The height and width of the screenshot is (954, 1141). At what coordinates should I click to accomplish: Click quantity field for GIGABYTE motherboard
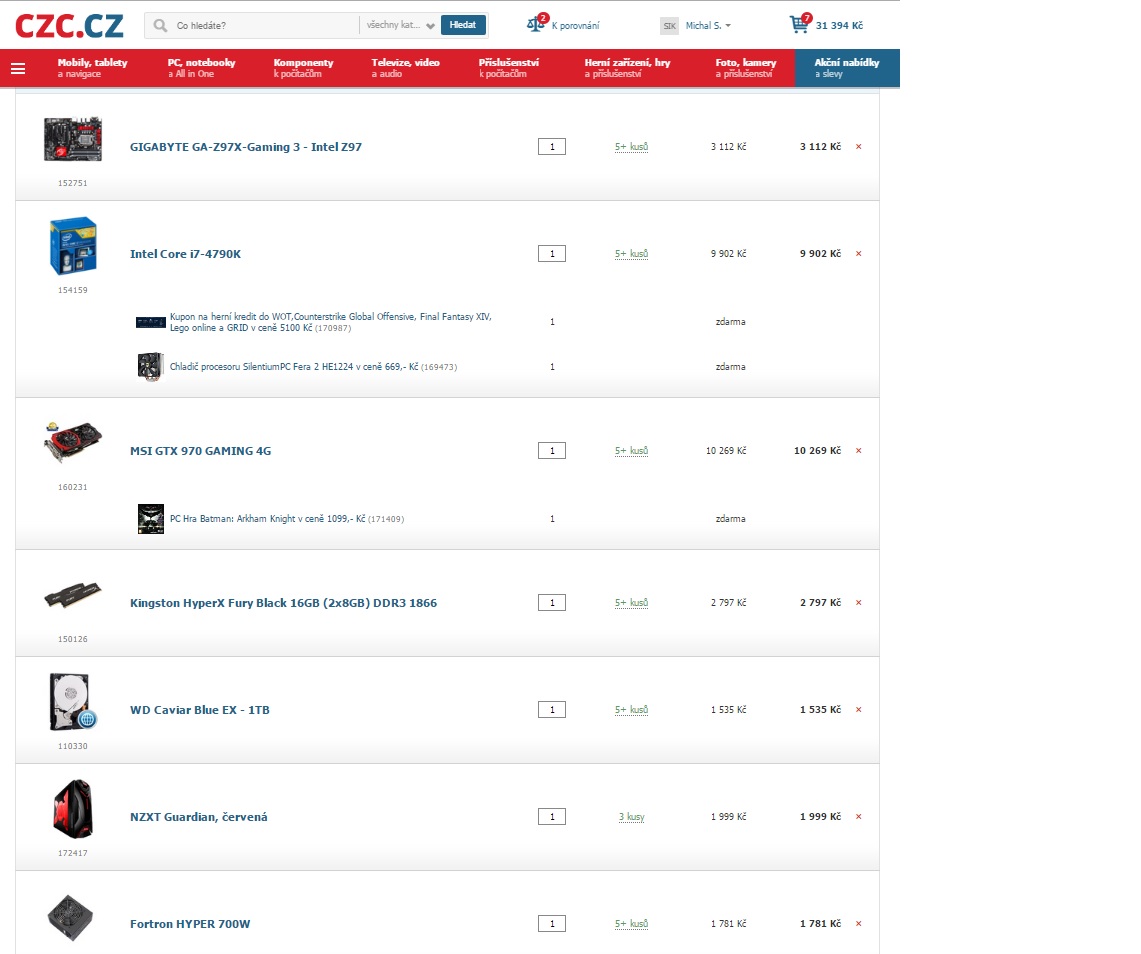click(x=552, y=147)
